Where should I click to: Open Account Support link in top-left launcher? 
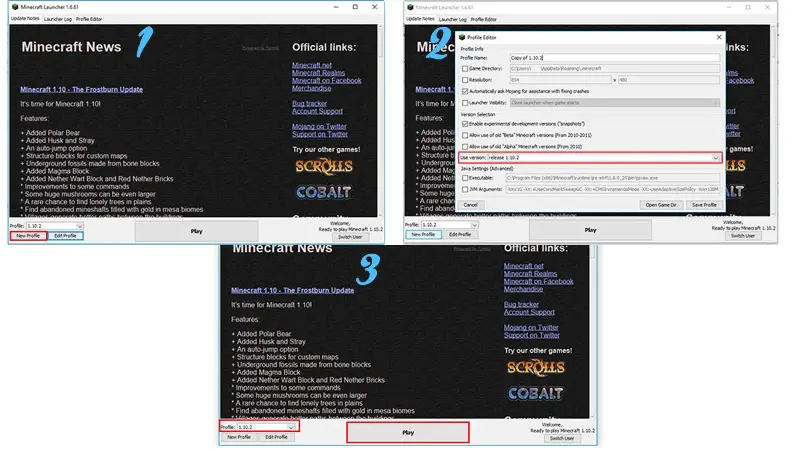317,111
